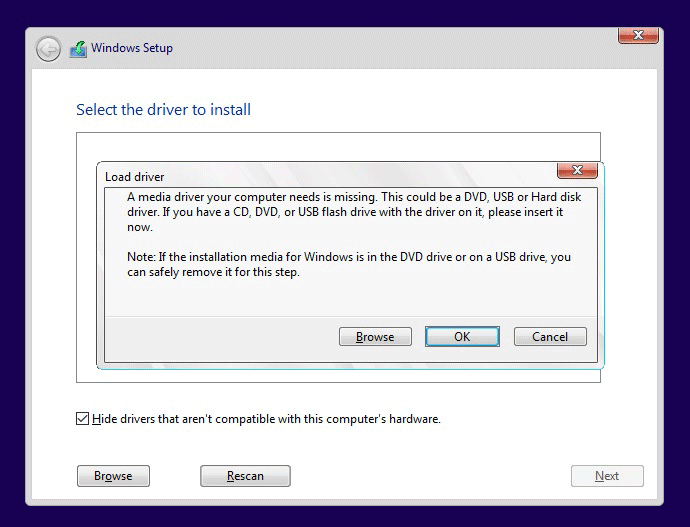Image resolution: width=690 pixels, height=527 pixels.
Task: Cancel the Load driver dialog
Action: [x=550, y=337]
